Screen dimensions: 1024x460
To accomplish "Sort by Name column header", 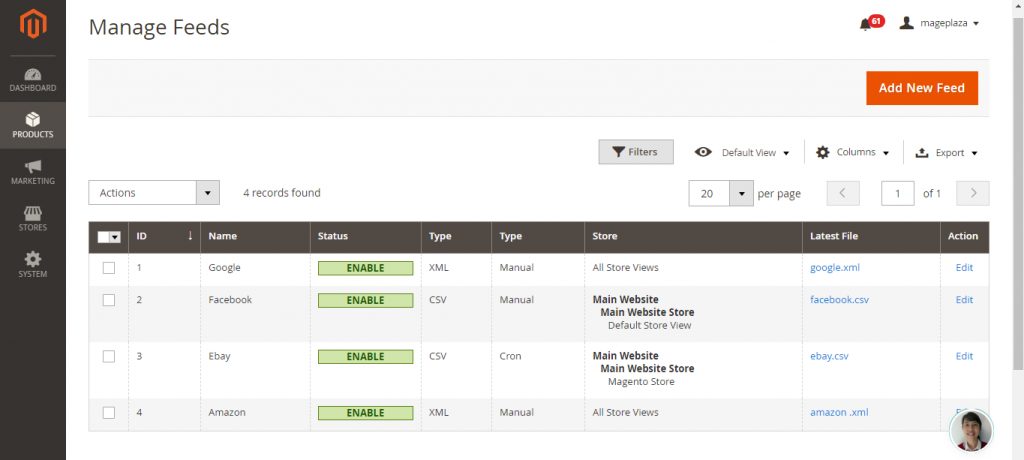I will tap(255, 236).
